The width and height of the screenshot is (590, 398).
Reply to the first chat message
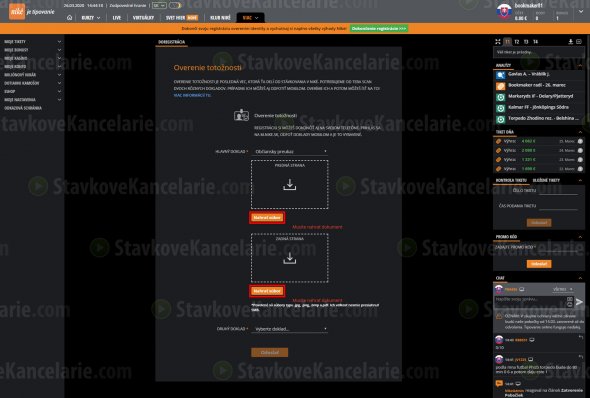(x=581, y=337)
